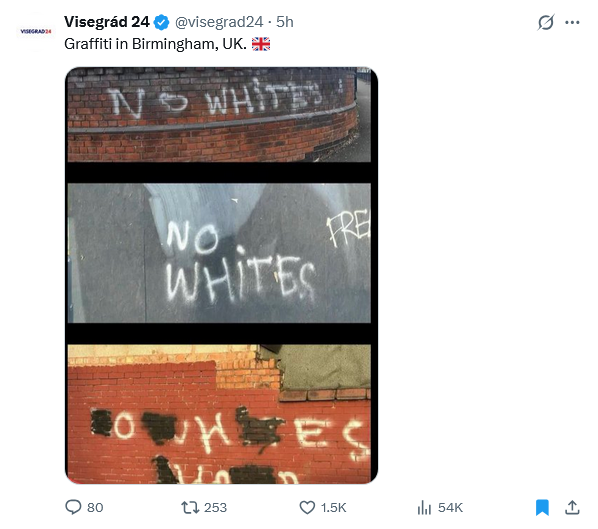Open the top brick wall graffiti photo
This screenshot has height=529, width=598.
click(x=219, y=115)
